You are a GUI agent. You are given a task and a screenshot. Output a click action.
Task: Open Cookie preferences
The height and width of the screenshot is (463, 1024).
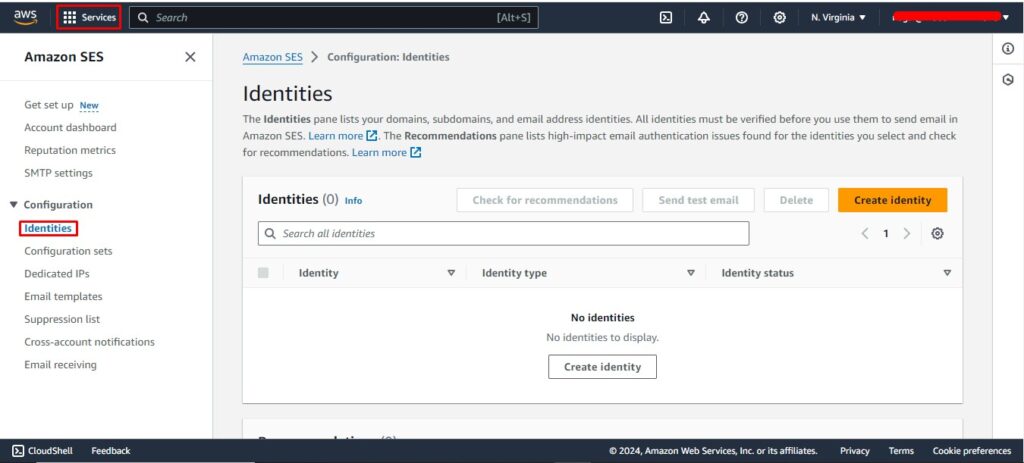pos(972,451)
